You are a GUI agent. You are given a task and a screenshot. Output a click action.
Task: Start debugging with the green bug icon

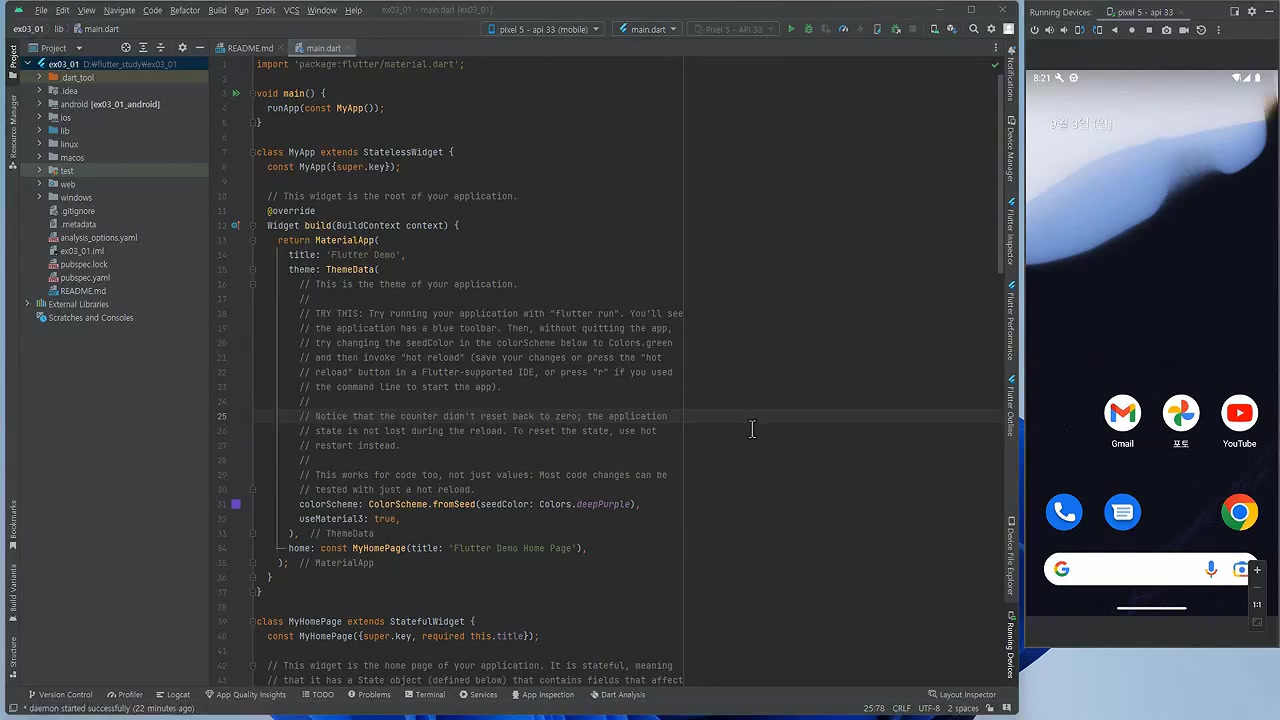point(808,29)
